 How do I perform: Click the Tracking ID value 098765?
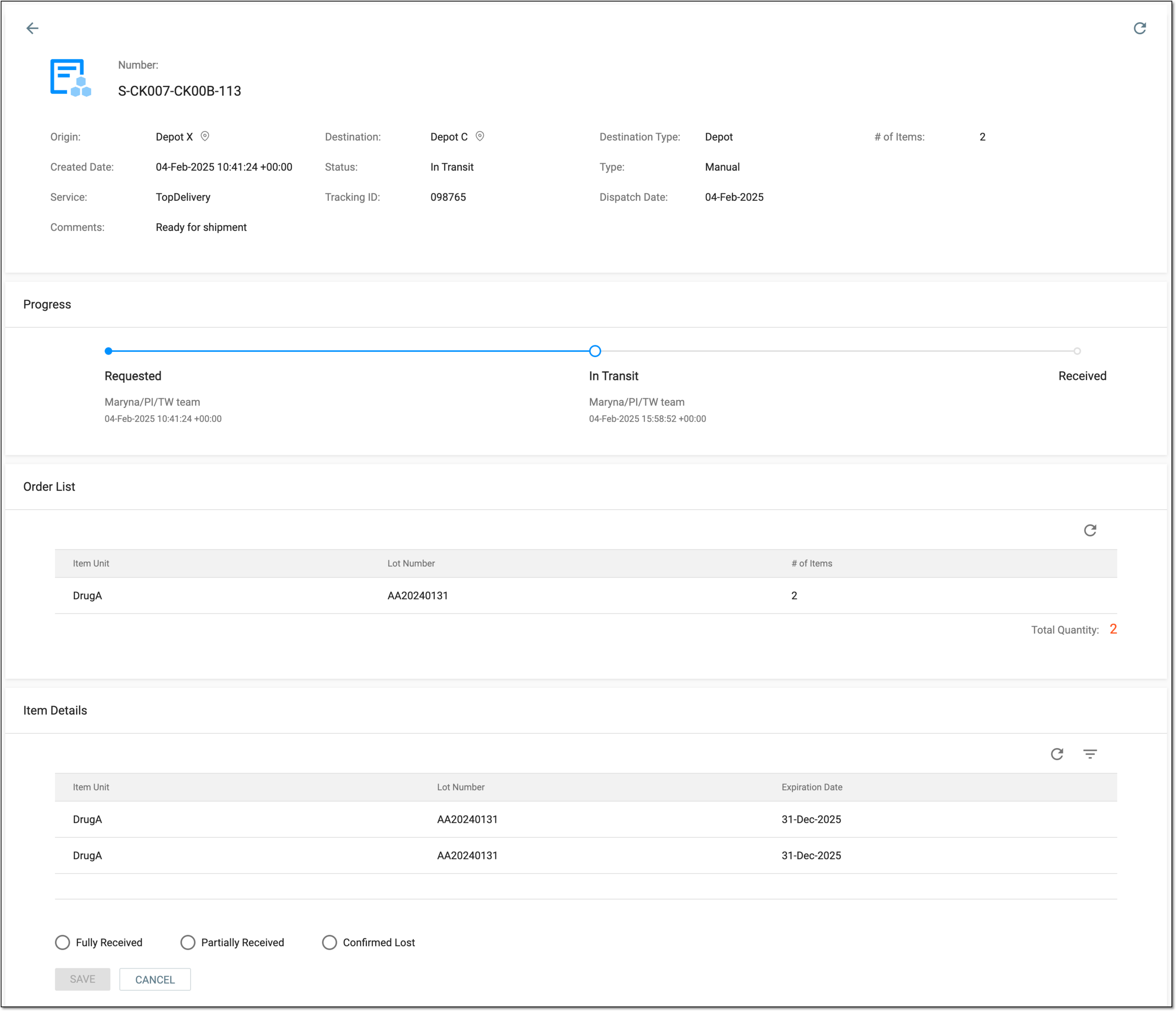(448, 197)
